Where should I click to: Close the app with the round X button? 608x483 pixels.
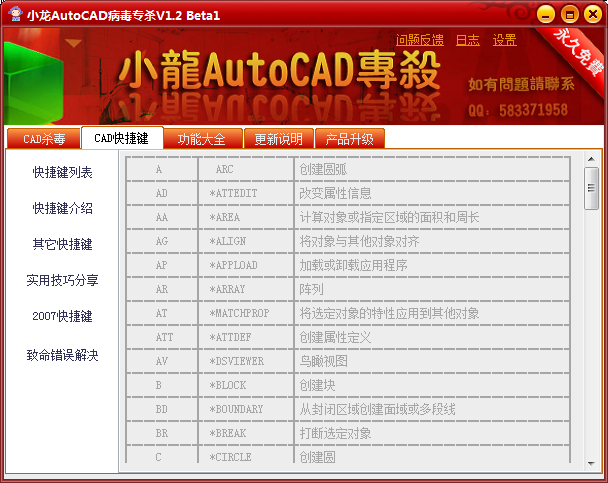pos(590,14)
